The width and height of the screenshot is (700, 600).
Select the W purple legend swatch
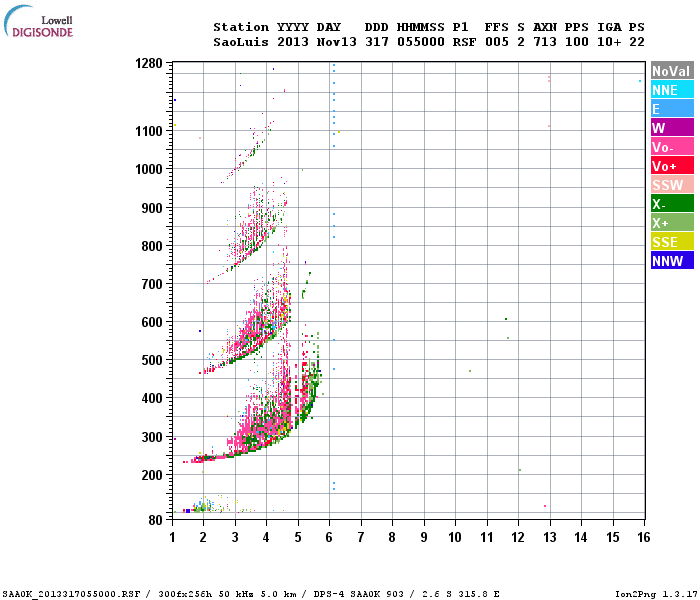(672, 128)
